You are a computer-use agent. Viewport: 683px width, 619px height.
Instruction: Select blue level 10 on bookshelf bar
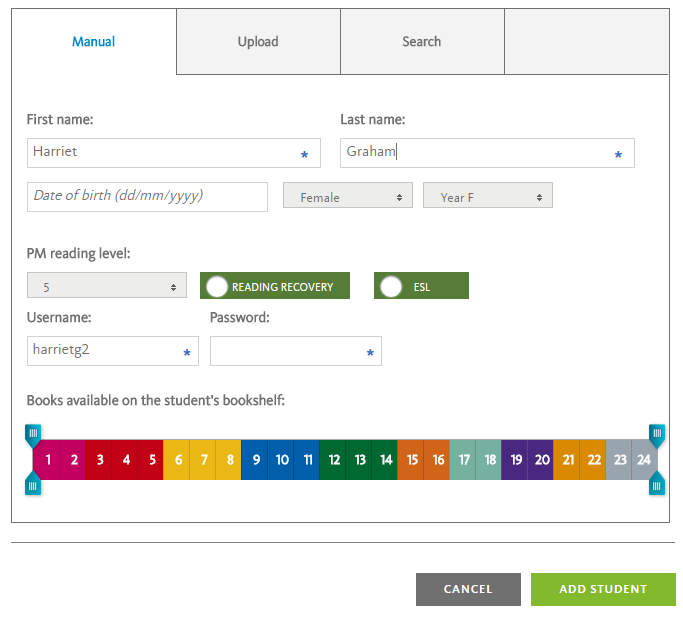281,460
